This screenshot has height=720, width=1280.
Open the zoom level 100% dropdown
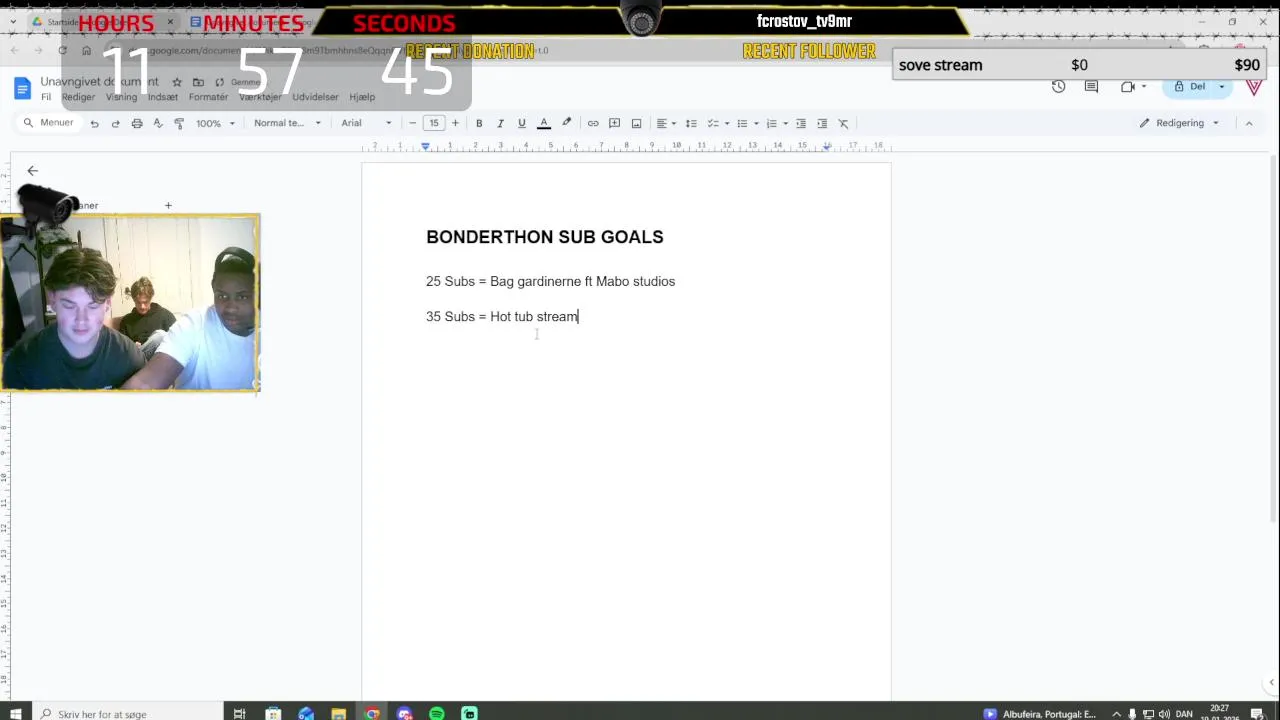click(215, 123)
